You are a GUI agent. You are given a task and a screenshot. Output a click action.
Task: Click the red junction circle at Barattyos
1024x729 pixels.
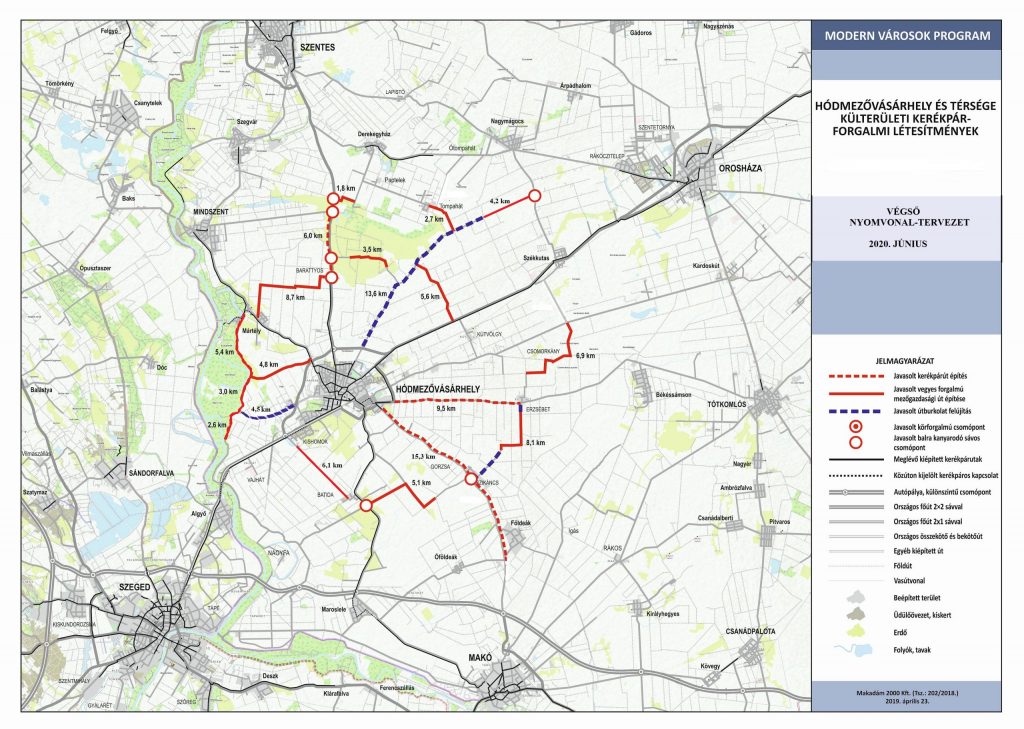coord(332,278)
